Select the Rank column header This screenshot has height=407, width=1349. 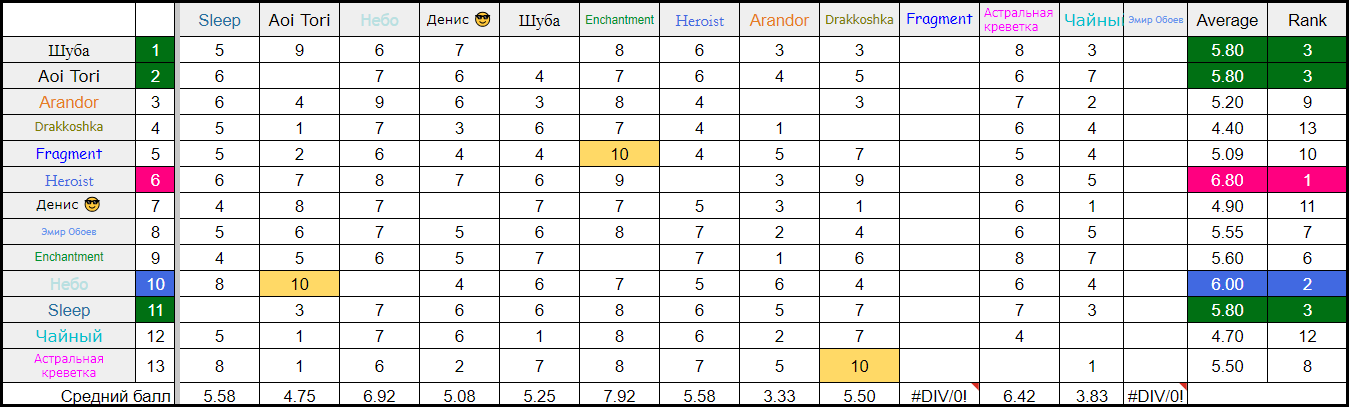coord(1306,19)
